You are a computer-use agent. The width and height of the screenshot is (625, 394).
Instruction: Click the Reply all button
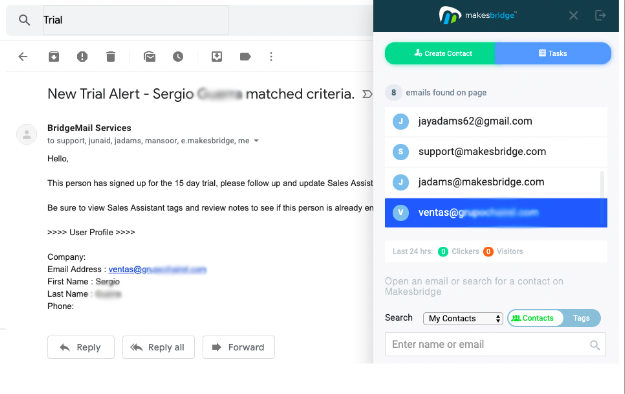click(158, 347)
